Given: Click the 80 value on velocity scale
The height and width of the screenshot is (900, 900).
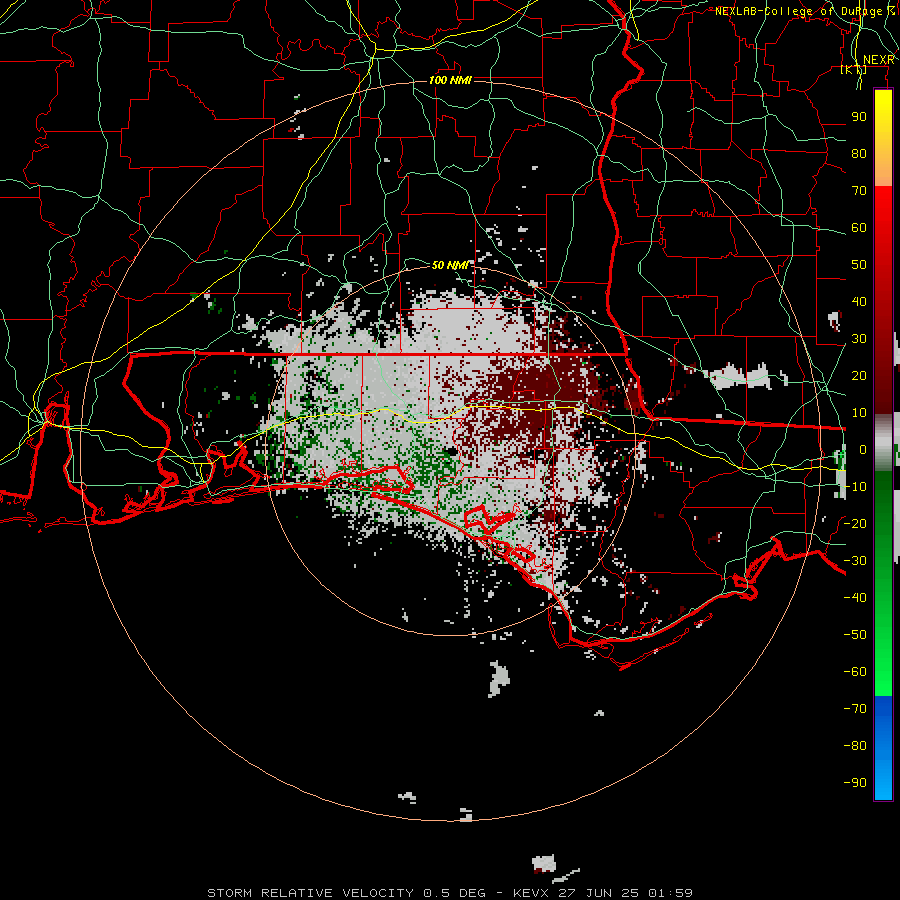Looking at the screenshot, I should pyautogui.click(x=859, y=154).
